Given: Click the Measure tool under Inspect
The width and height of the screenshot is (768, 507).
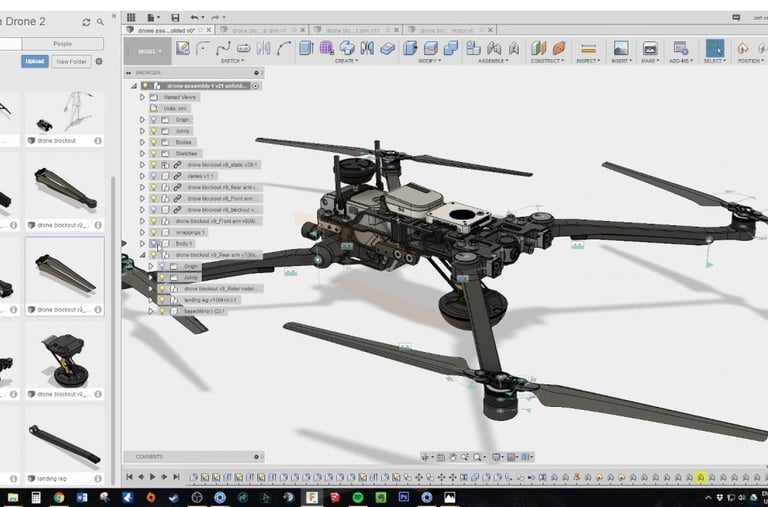Looking at the screenshot, I should coord(588,48).
